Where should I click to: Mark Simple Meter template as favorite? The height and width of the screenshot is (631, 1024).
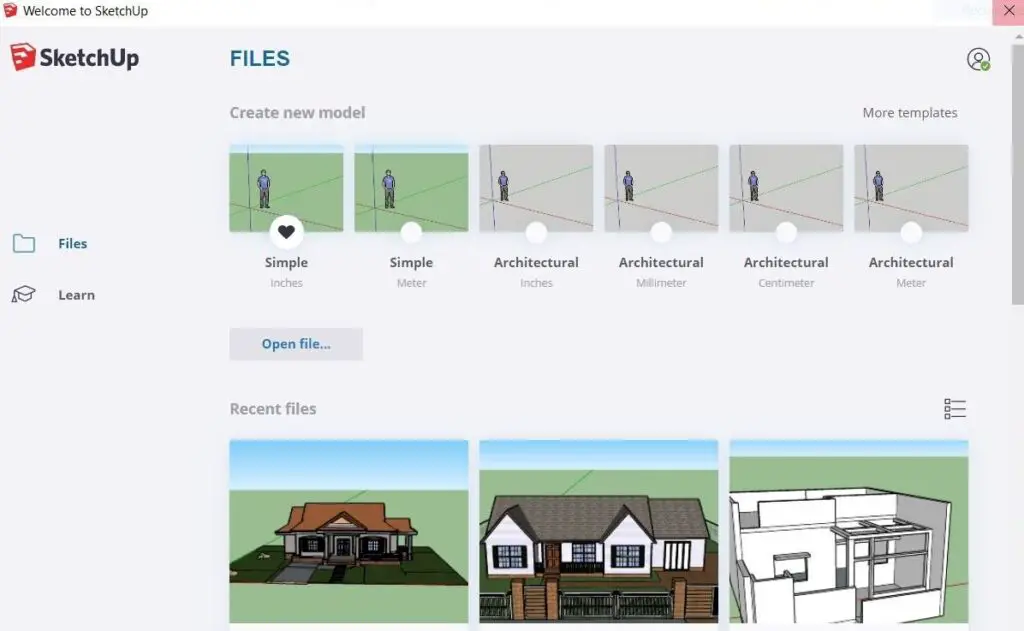(x=411, y=232)
